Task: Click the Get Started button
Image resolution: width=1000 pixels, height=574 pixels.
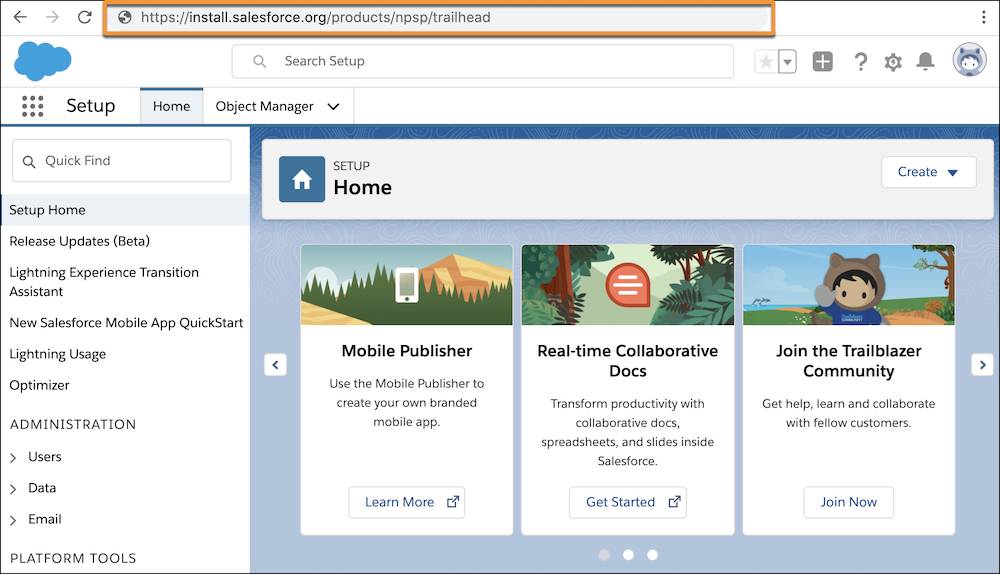Action: 628,503
